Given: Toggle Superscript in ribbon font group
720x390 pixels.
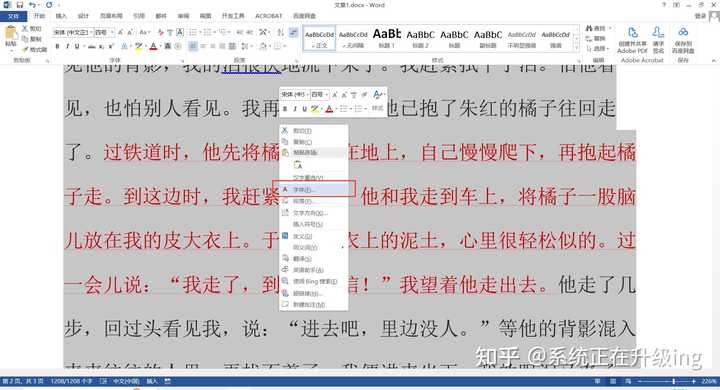Looking at the screenshot, I should (111, 46).
